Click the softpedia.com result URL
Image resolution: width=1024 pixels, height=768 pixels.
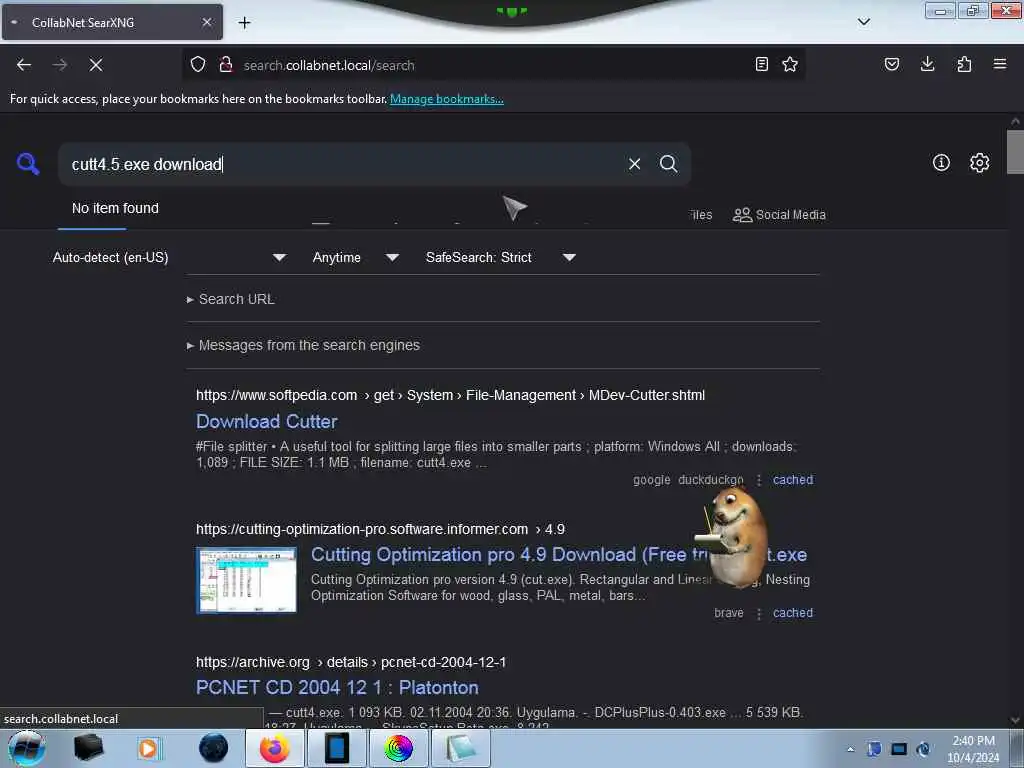450,395
